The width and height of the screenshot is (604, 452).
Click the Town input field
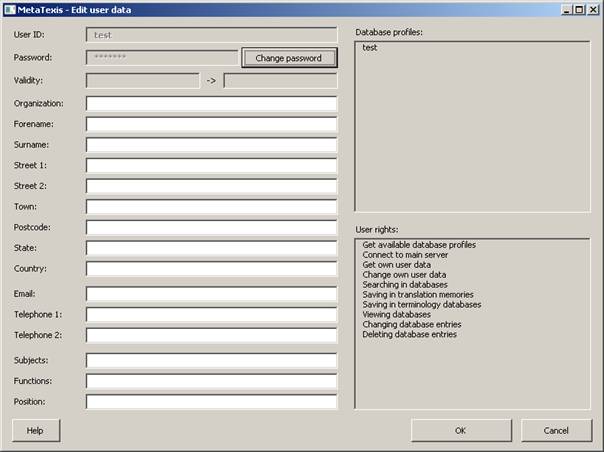point(211,207)
